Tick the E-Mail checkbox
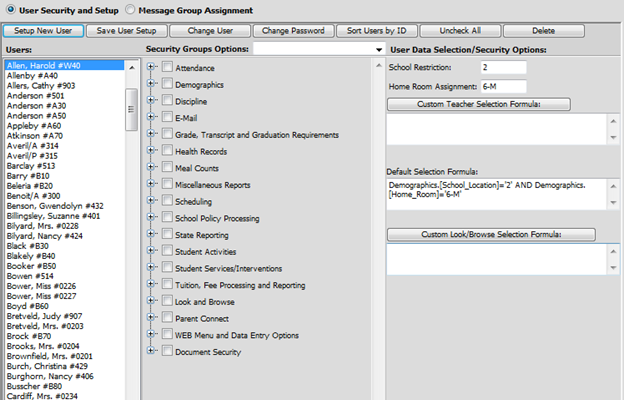 click(167, 117)
